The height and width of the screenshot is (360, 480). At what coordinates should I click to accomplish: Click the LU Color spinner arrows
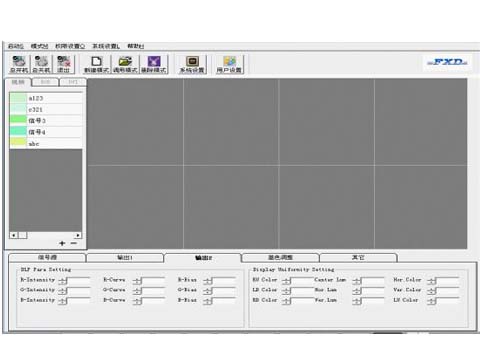tap(432, 301)
